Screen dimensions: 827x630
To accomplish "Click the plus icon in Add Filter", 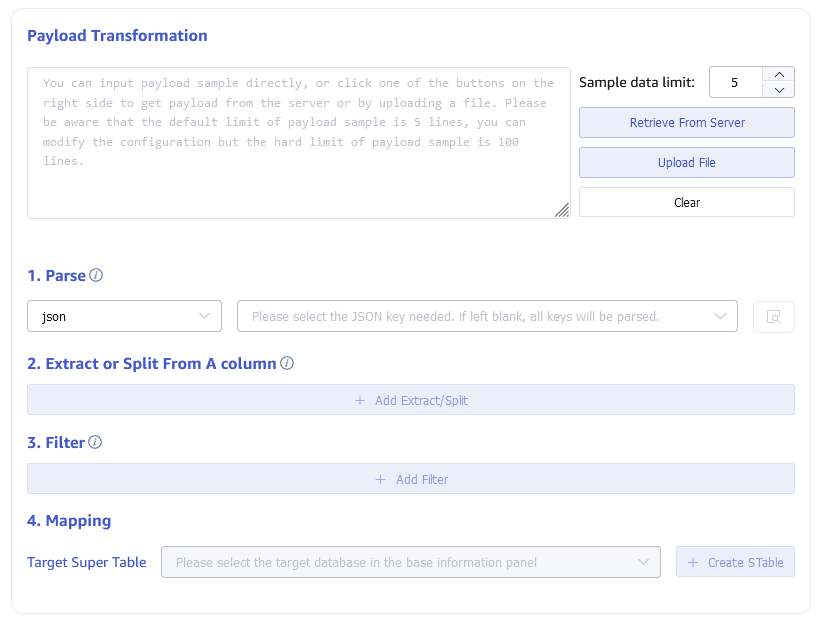I will tap(381, 480).
